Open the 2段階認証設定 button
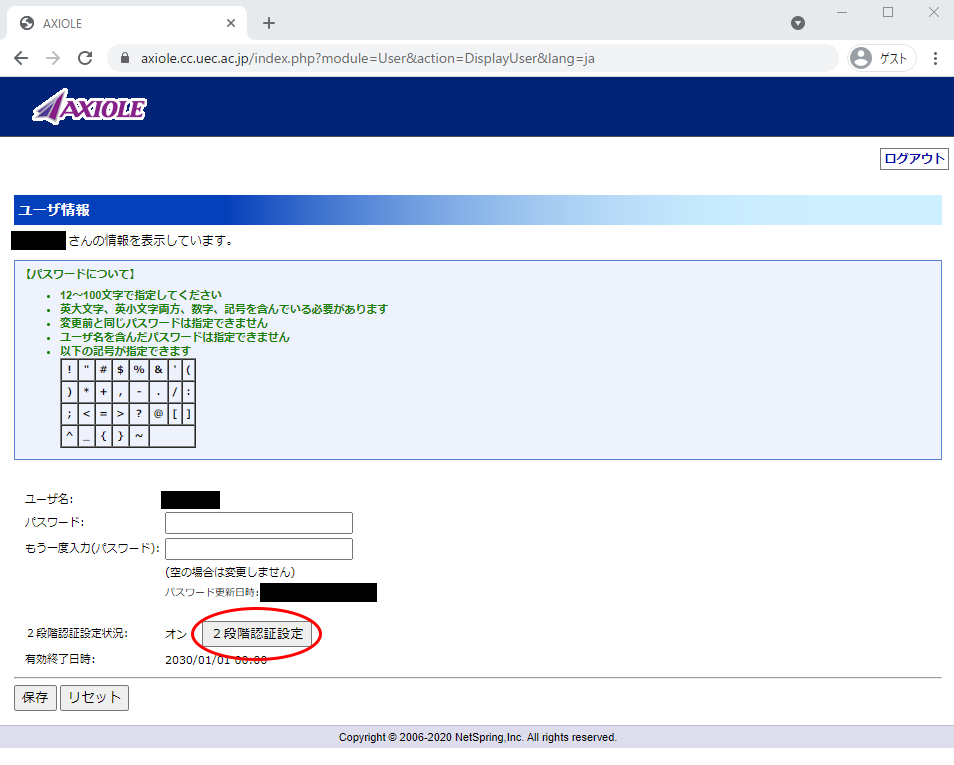This screenshot has width=954, height=765. (x=260, y=634)
